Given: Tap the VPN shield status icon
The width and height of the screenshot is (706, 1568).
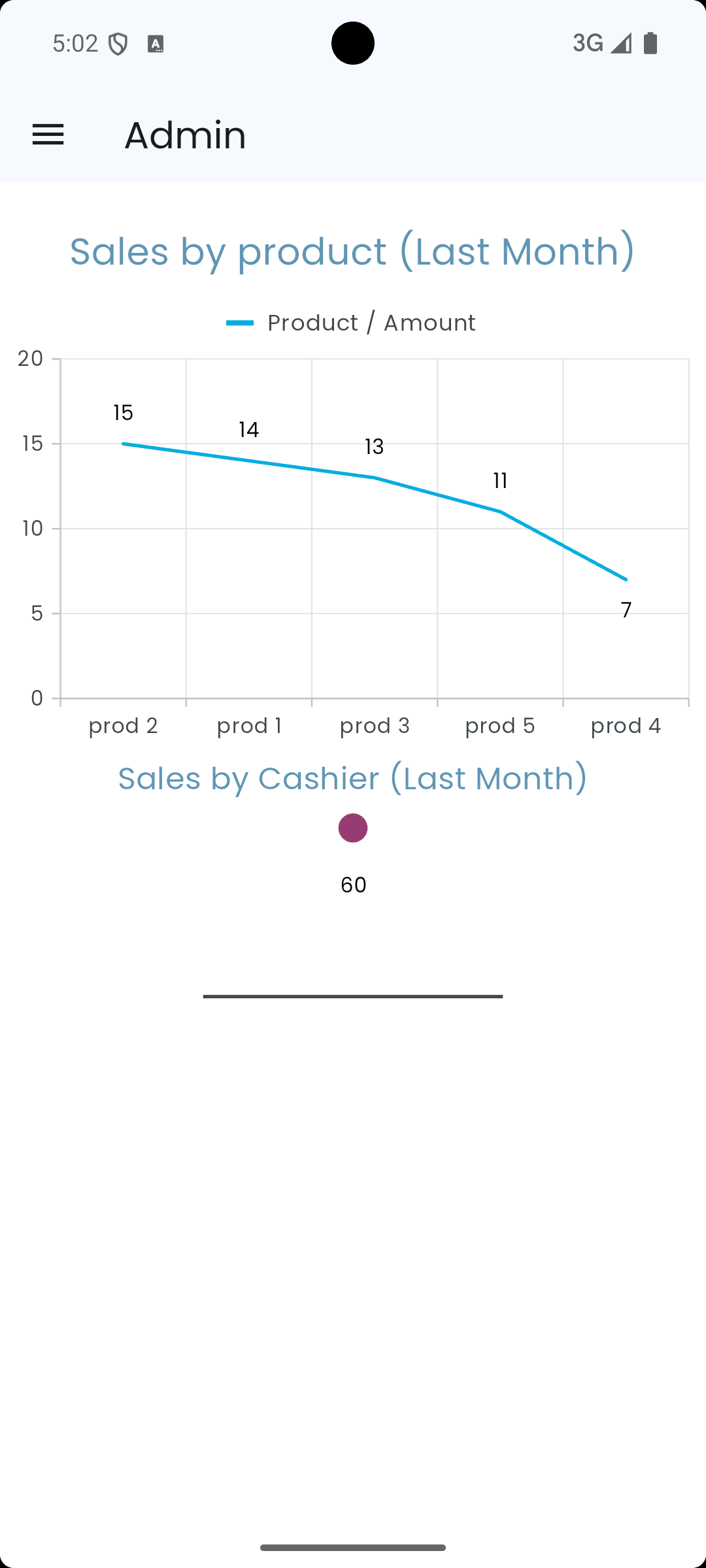Looking at the screenshot, I should 118,44.
